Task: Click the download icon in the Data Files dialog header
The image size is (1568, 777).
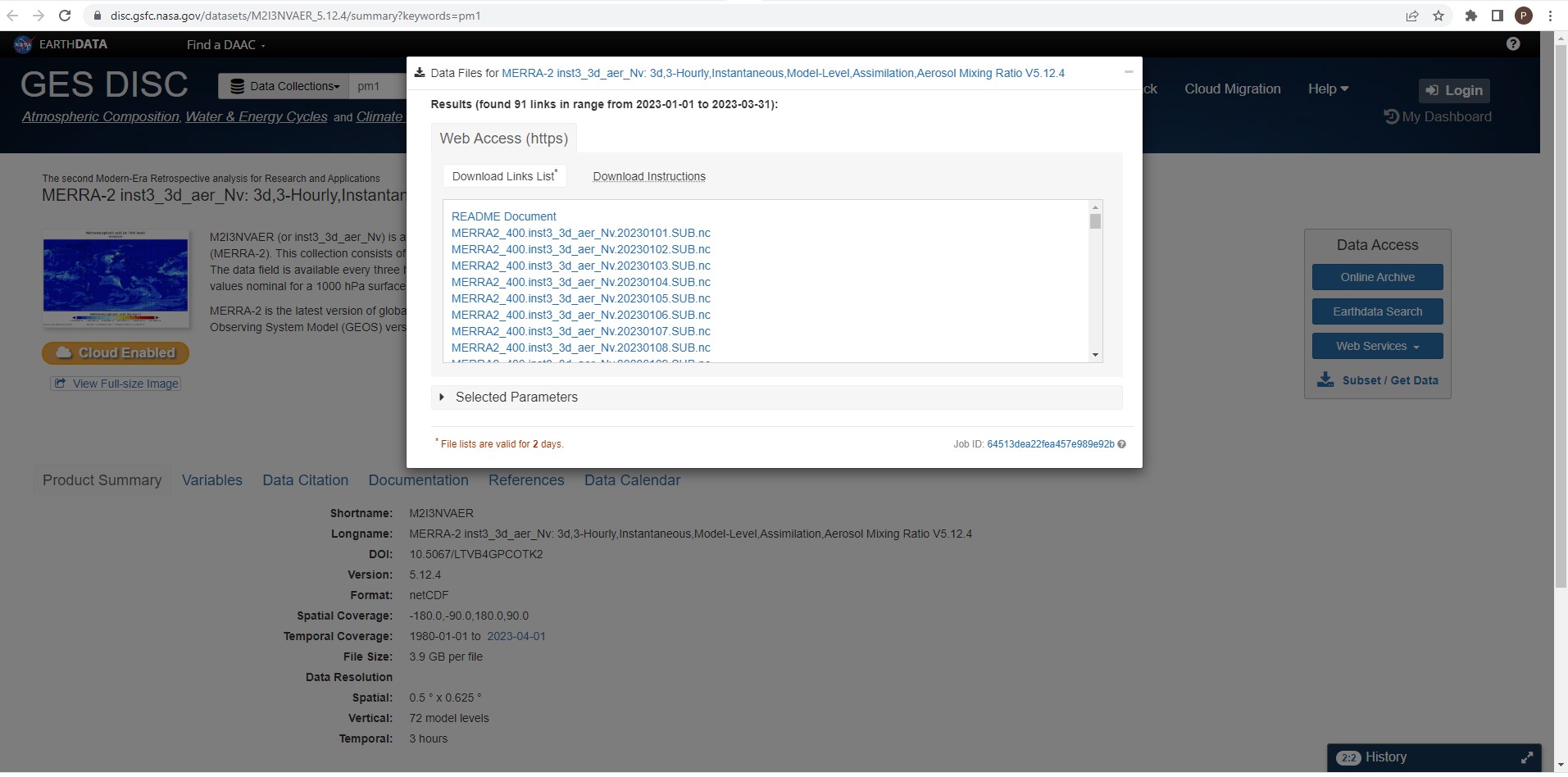Action: pos(420,72)
